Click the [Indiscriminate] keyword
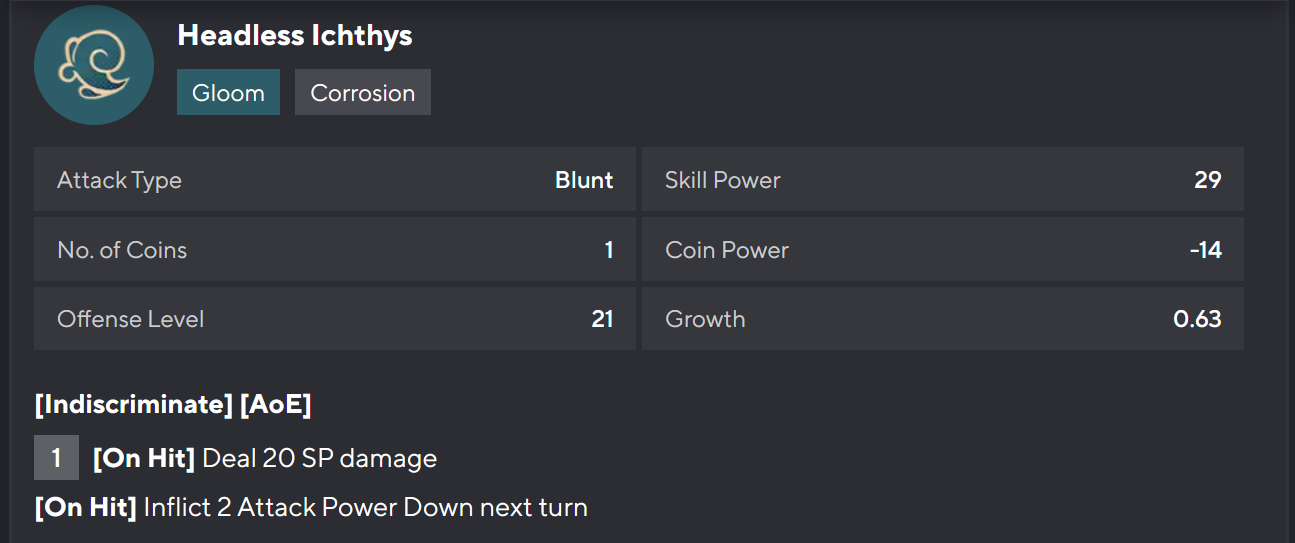 133,405
